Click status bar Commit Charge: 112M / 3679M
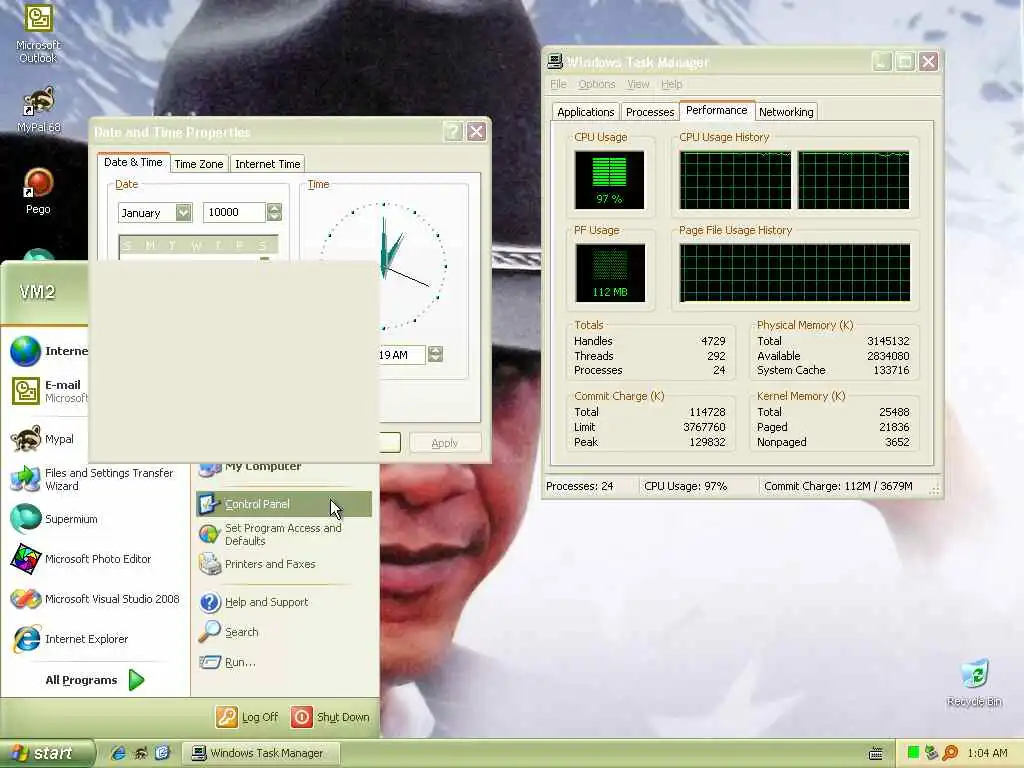 838,486
